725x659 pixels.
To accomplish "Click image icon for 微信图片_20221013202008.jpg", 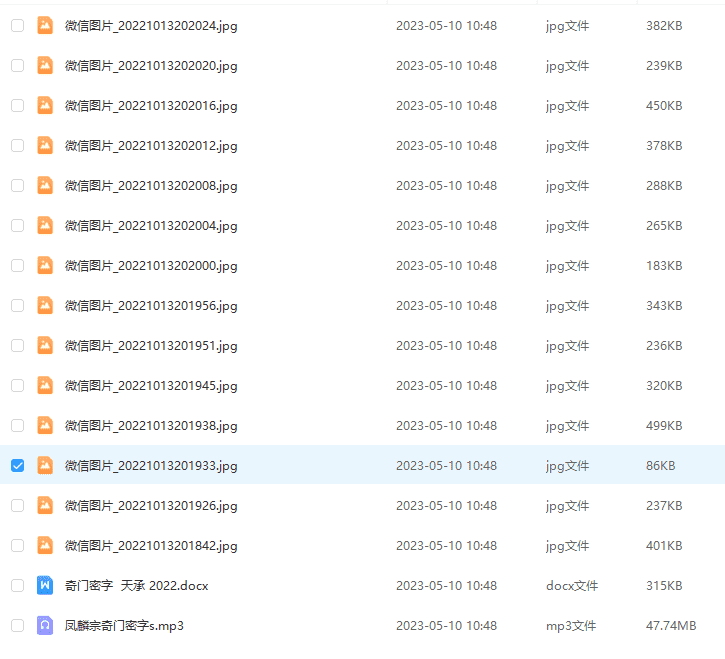I will pyautogui.click(x=45, y=186).
